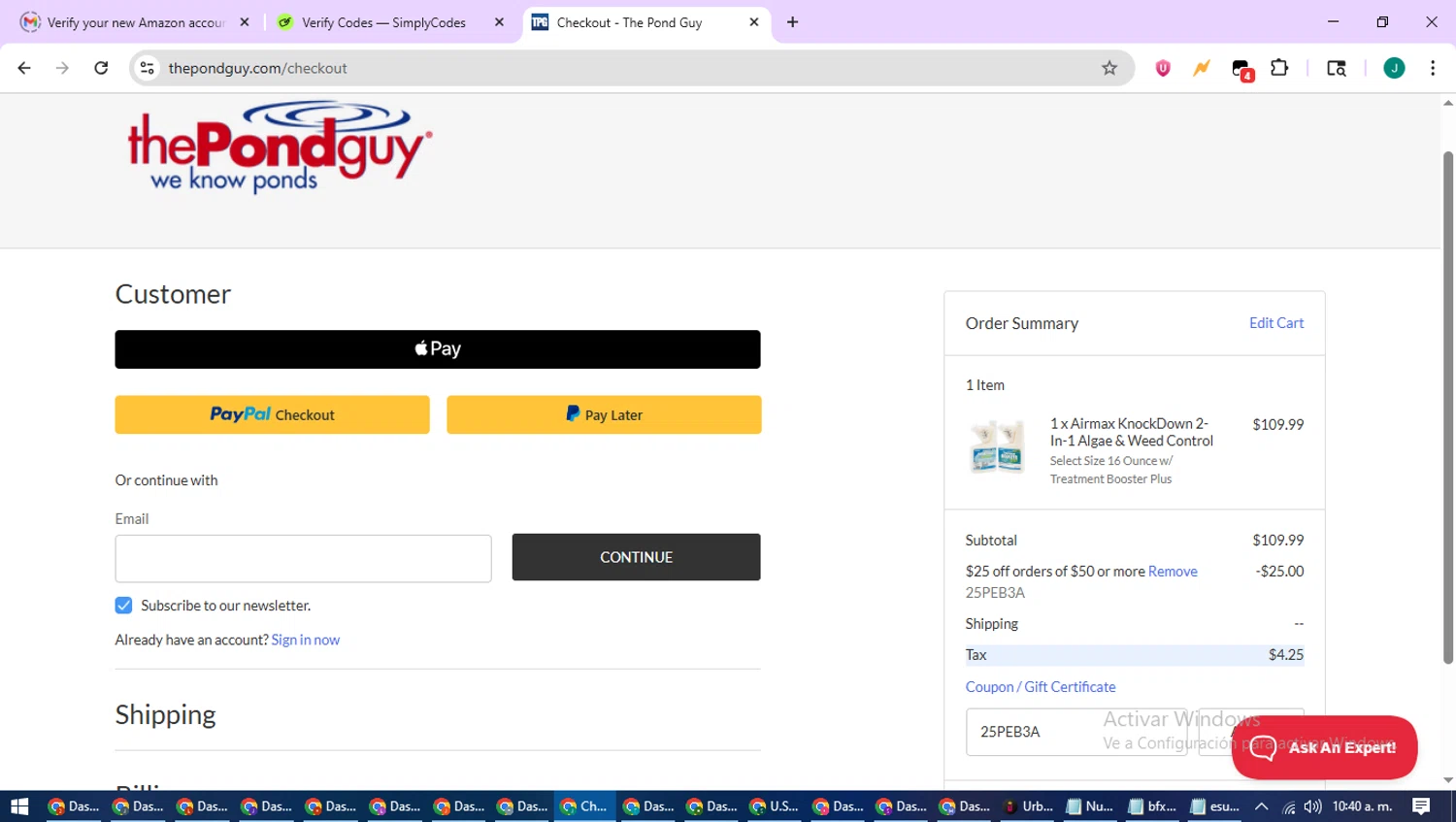Viewport: 1456px width, 822px height.
Task: Toggle the Coupon / Gift Certificate link
Action: (1041, 687)
